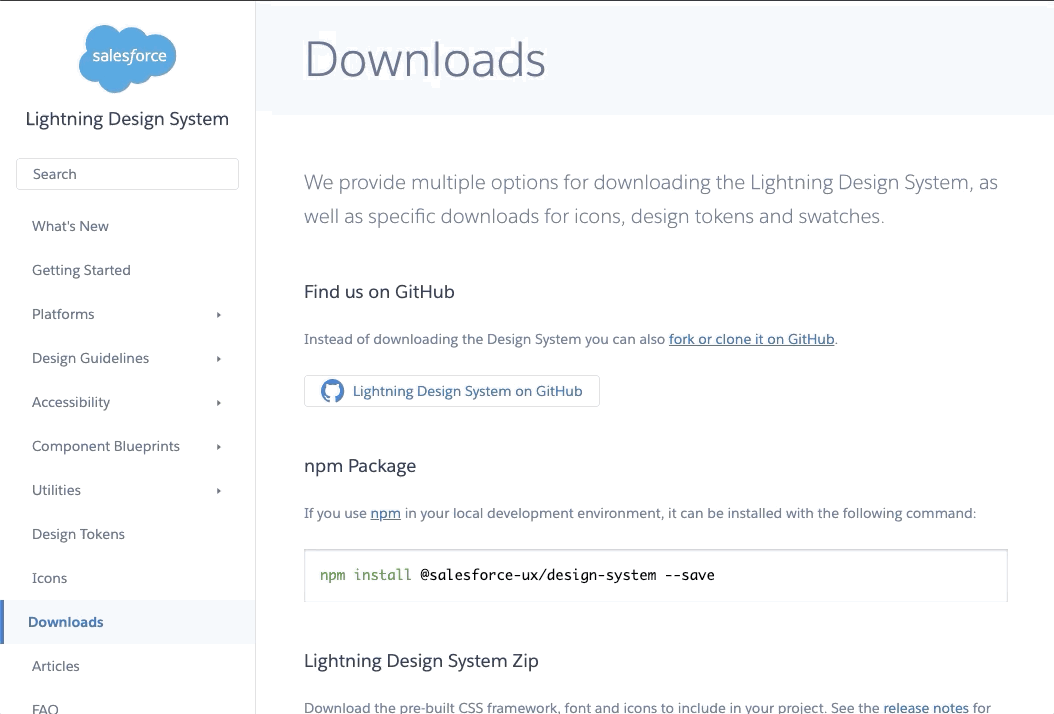Focus the Search input field
This screenshot has width=1054, height=714.
tap(127, 174)
